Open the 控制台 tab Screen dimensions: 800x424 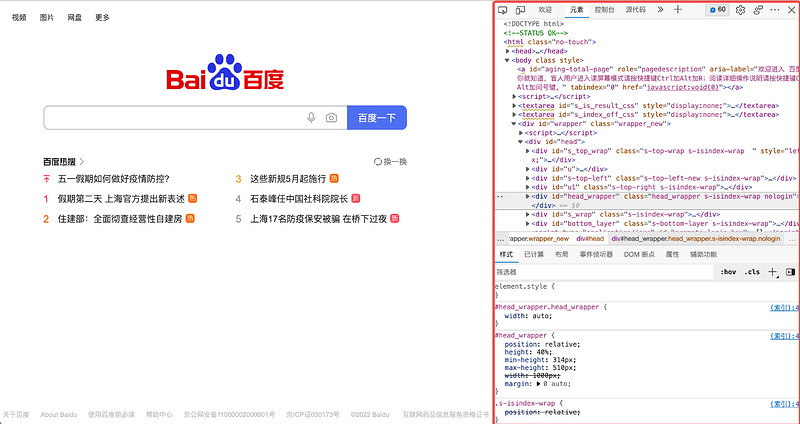[x=605, y=10]
